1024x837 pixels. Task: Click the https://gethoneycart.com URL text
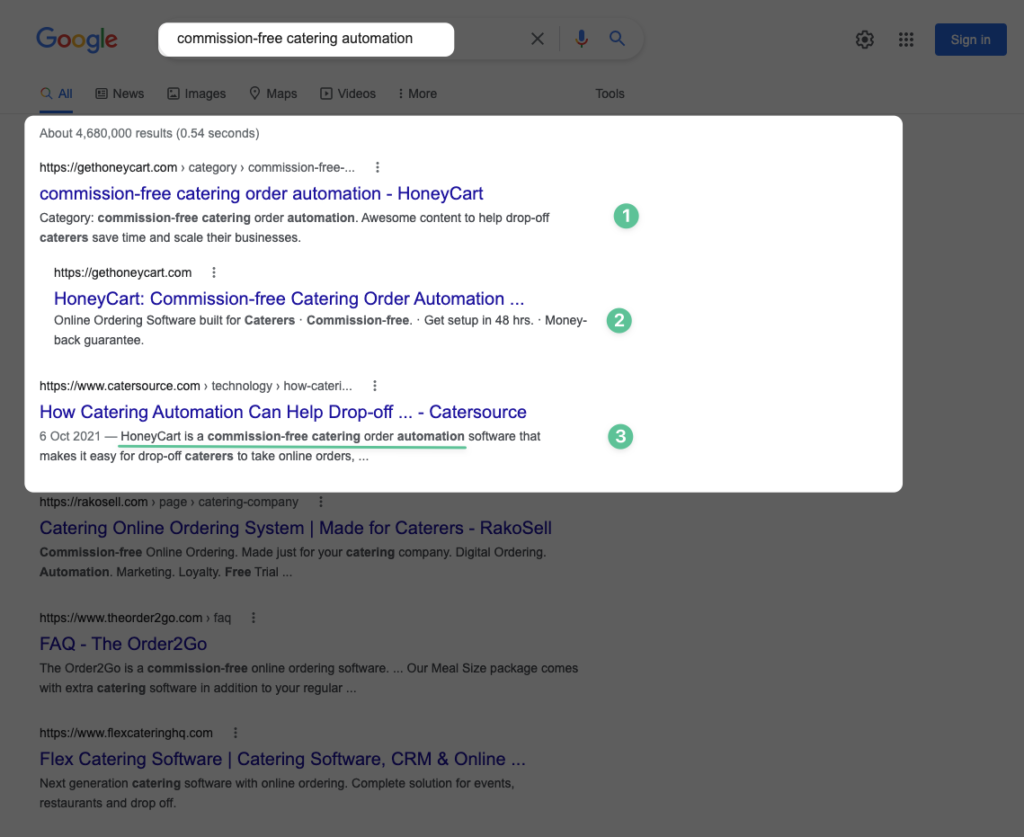click(123, 273)
